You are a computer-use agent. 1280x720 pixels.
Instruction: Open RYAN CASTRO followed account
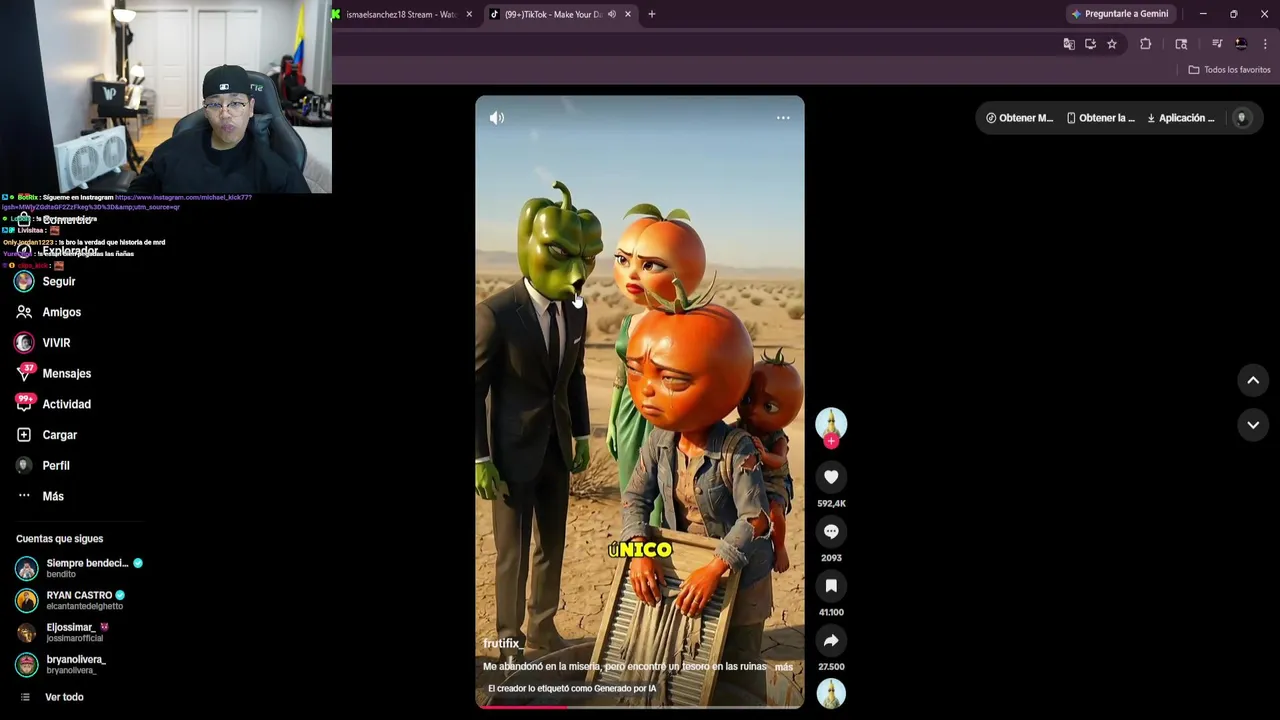(x=70, y=600)
